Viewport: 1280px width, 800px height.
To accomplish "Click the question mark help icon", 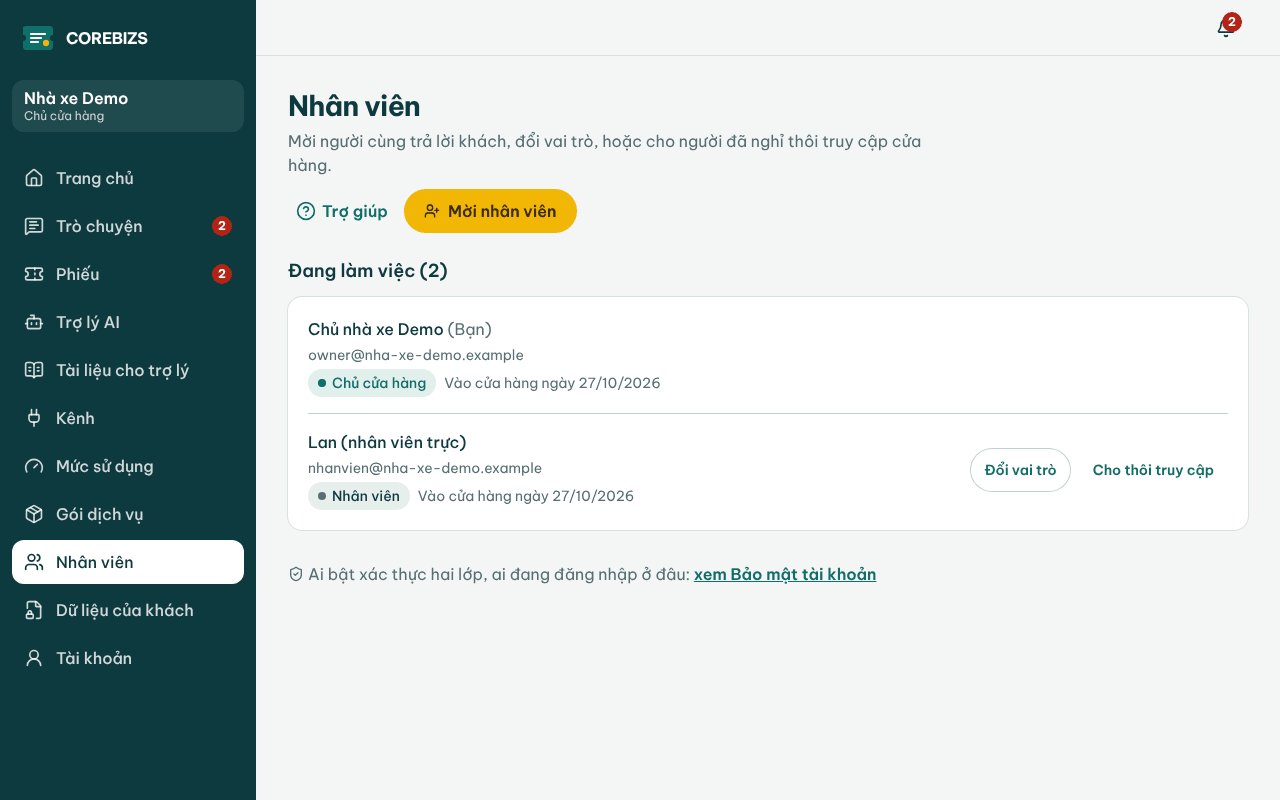I will point(306,211).
